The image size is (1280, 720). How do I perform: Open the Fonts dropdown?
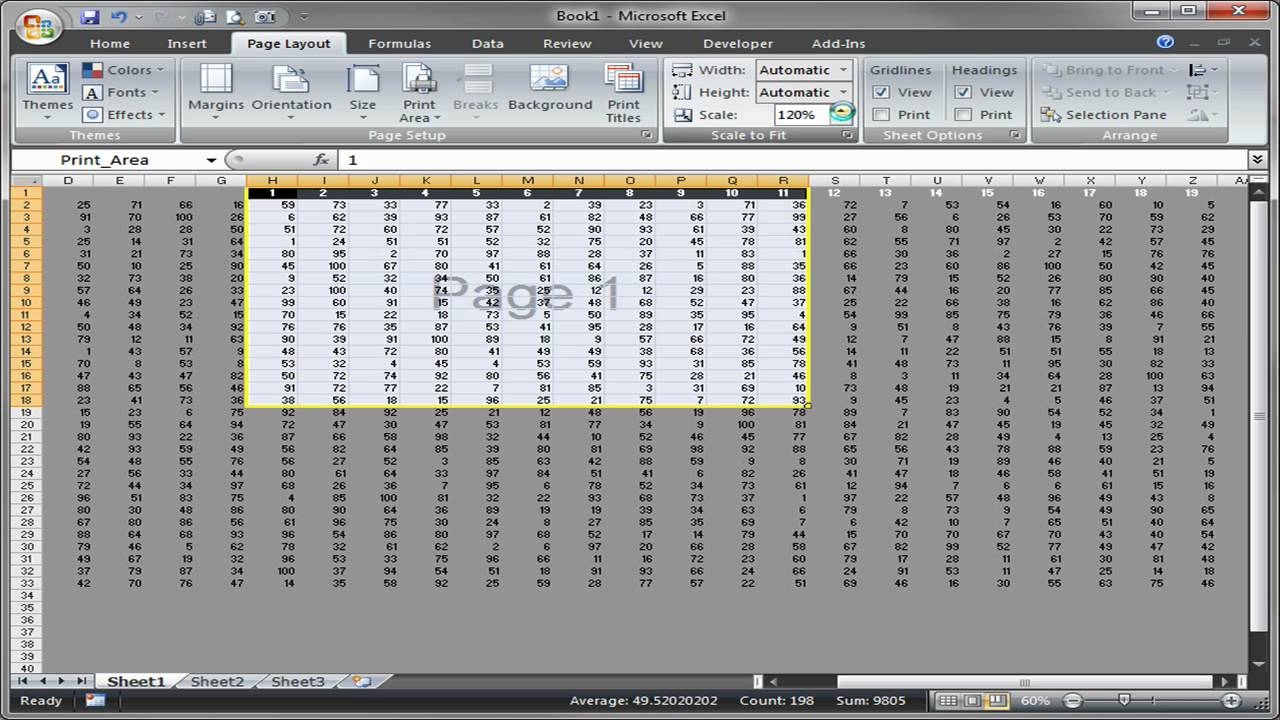point(121,91)
